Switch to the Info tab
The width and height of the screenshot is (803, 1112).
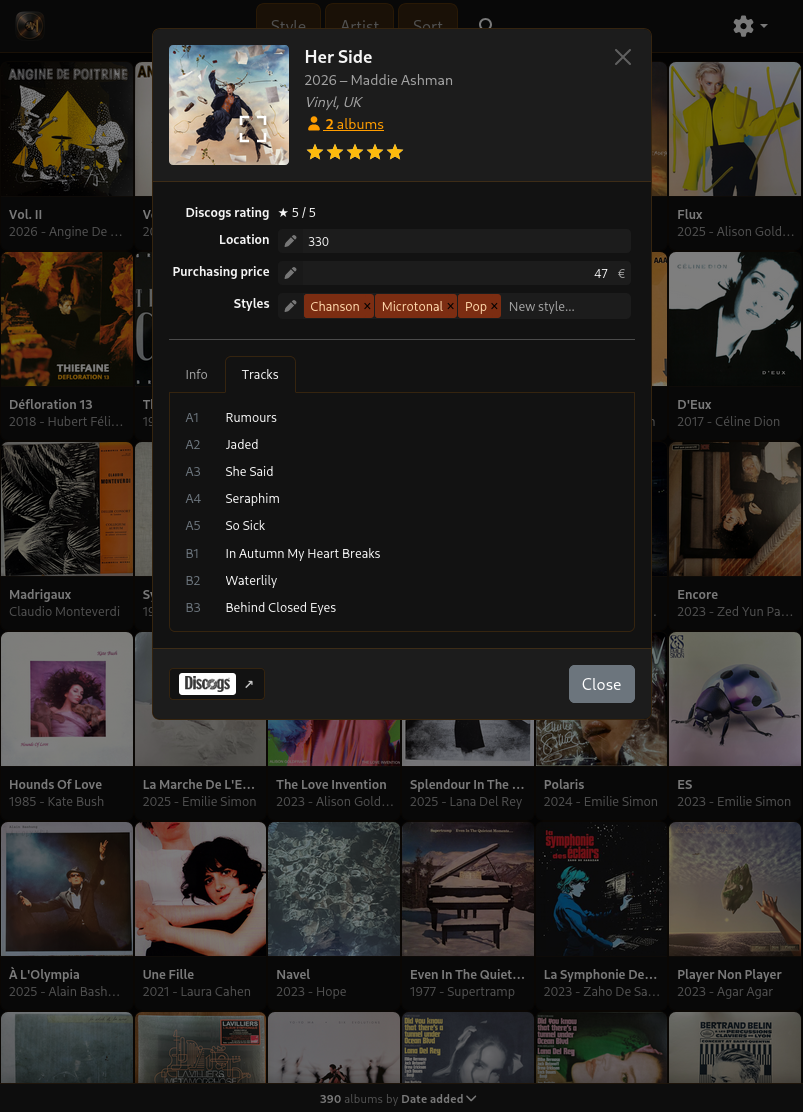[196, 374]
